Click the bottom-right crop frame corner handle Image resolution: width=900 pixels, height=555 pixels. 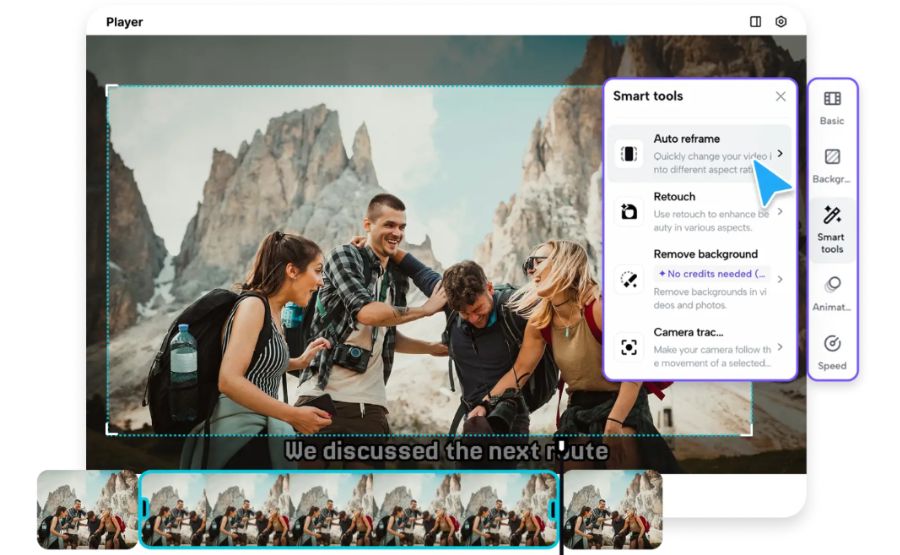pos(747,430)
